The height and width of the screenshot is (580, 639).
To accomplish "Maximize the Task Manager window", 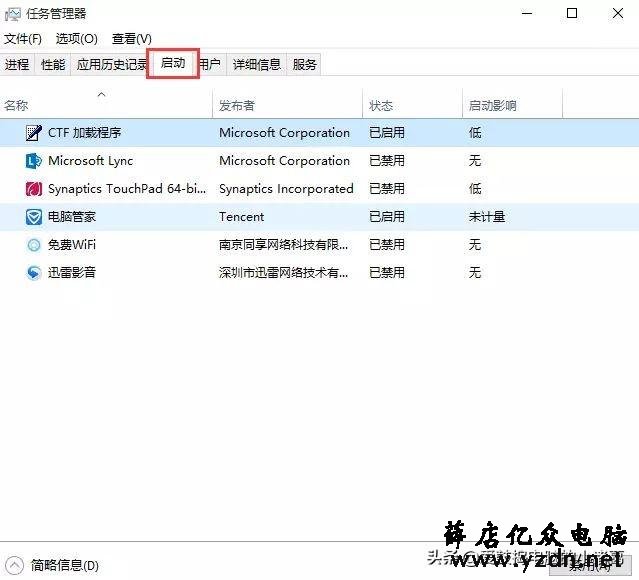I will [572, 13].
